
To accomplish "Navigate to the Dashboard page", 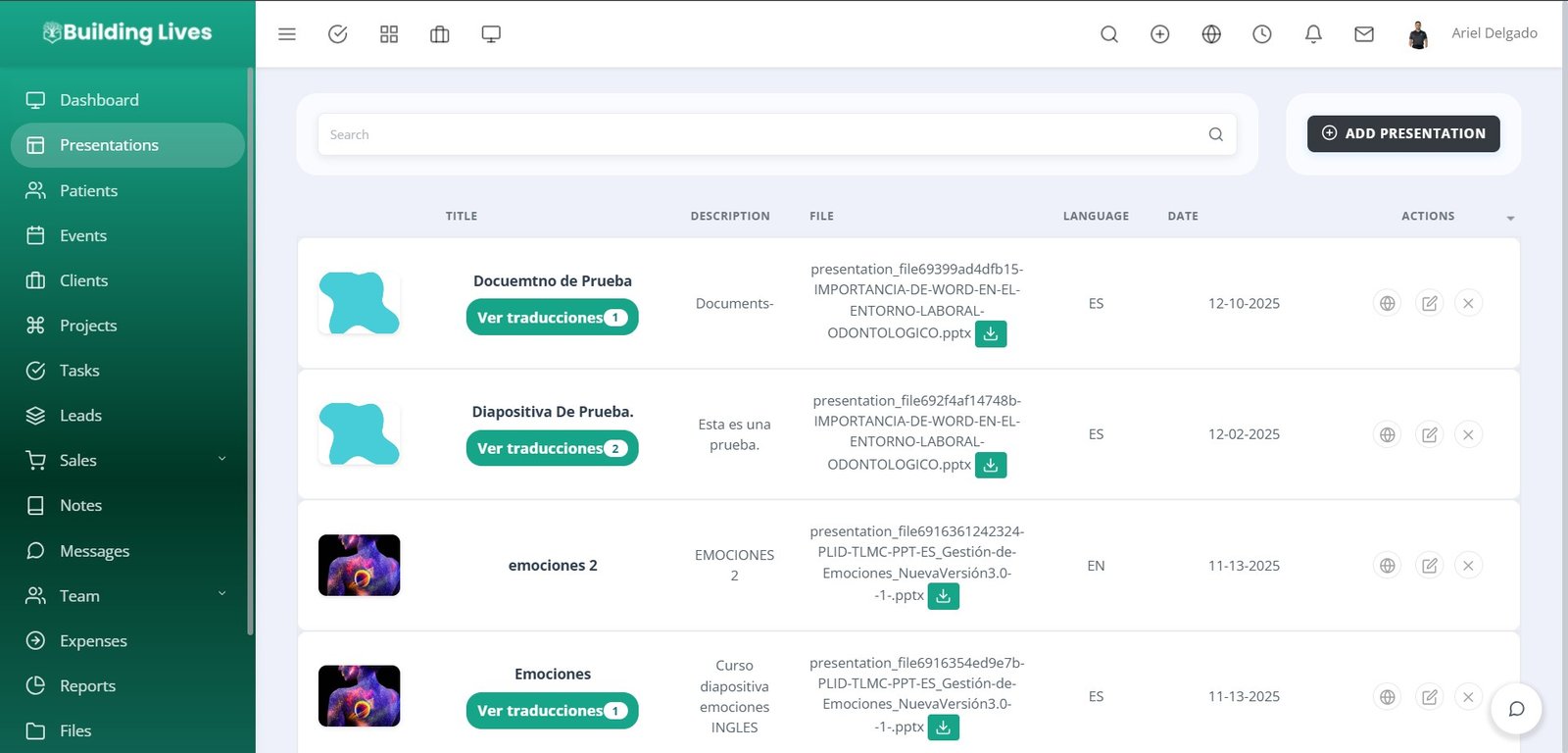I will (99, 100).
